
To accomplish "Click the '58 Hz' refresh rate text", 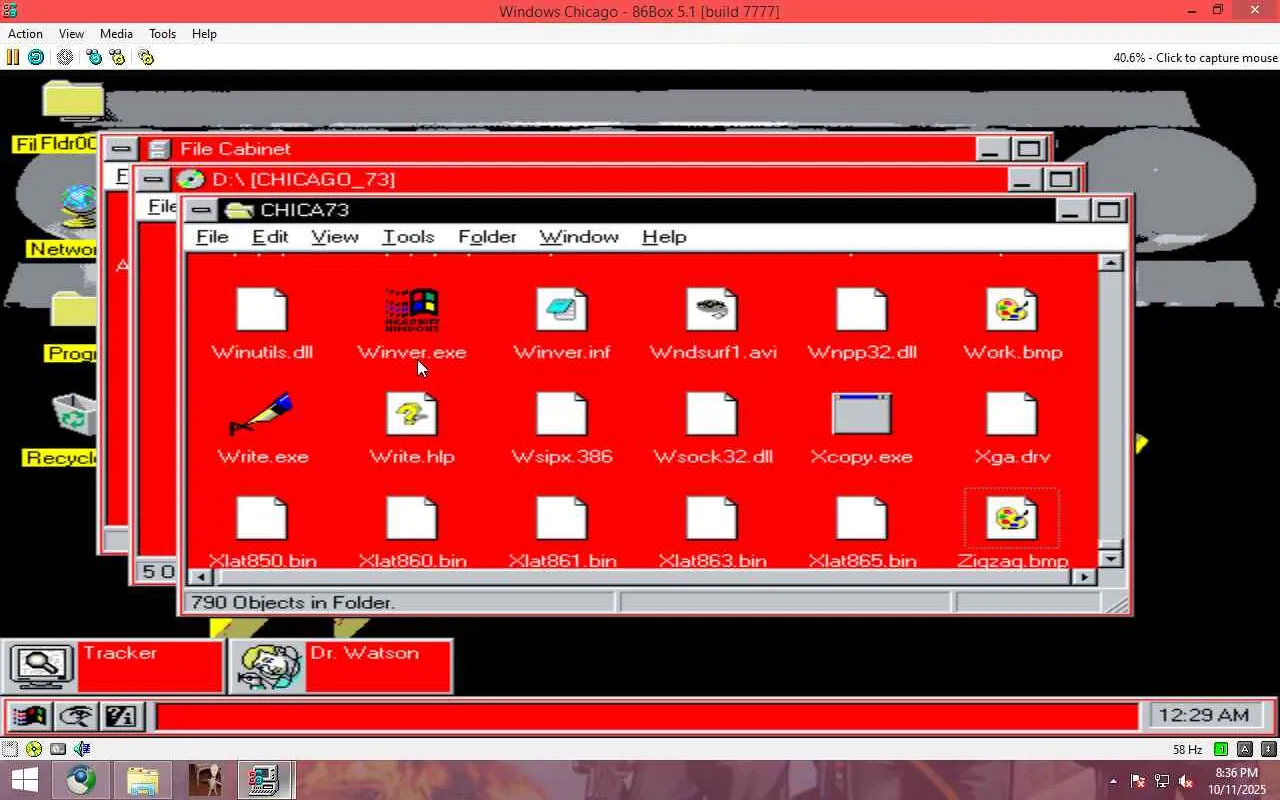I will click(1188, 750).
